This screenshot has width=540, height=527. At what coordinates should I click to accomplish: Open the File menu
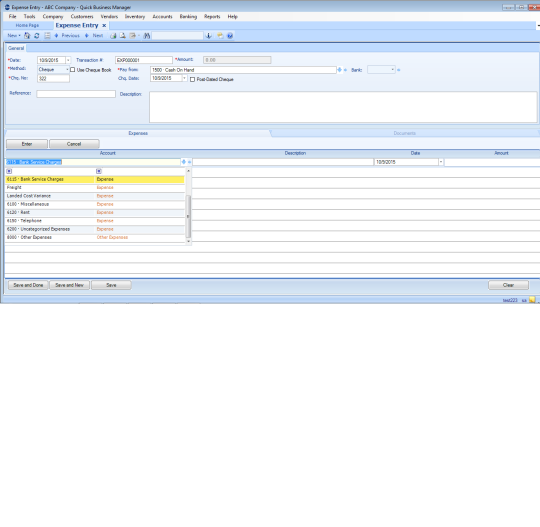[x=13, y=17]
